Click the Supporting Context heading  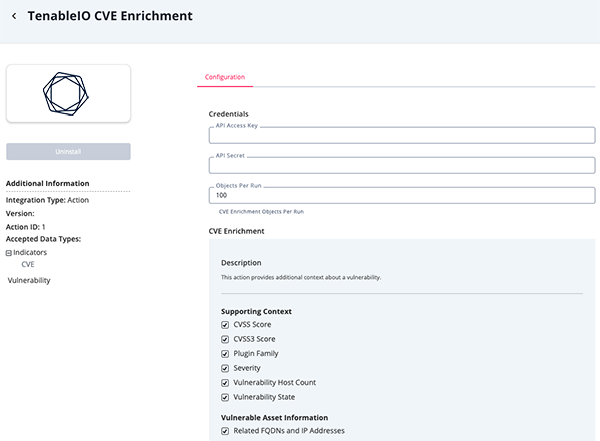256,312
